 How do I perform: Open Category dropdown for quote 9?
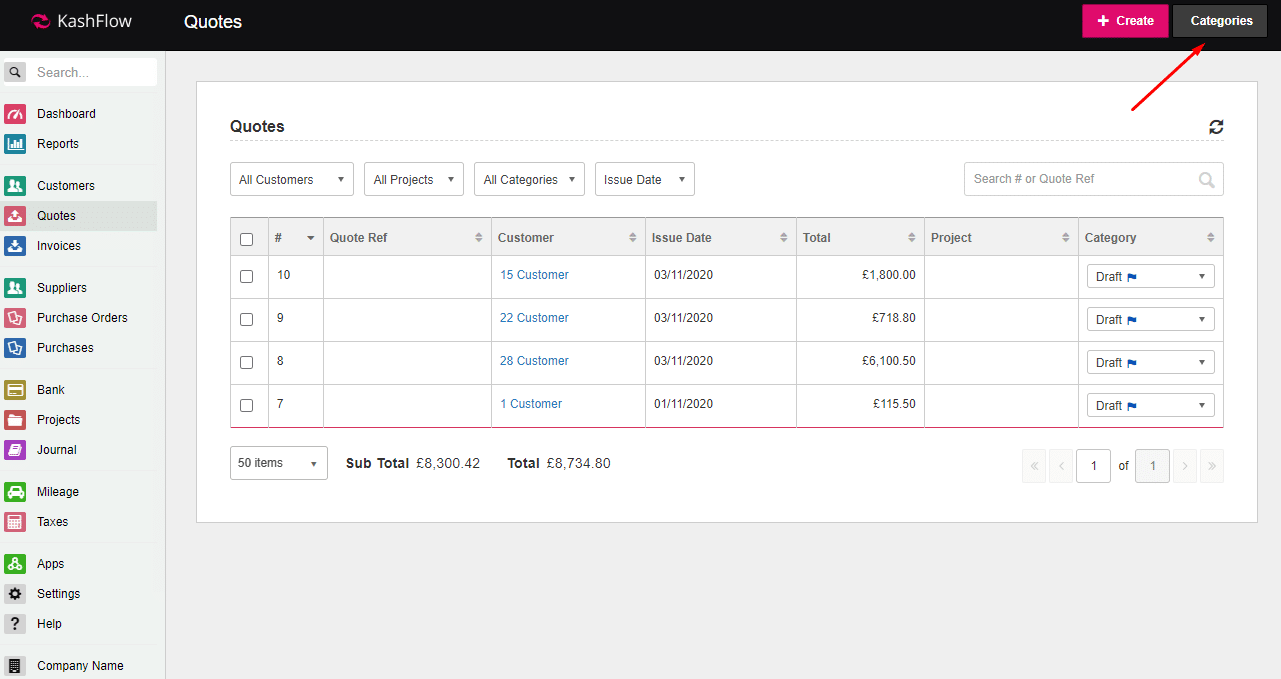tap(1150, 320)
